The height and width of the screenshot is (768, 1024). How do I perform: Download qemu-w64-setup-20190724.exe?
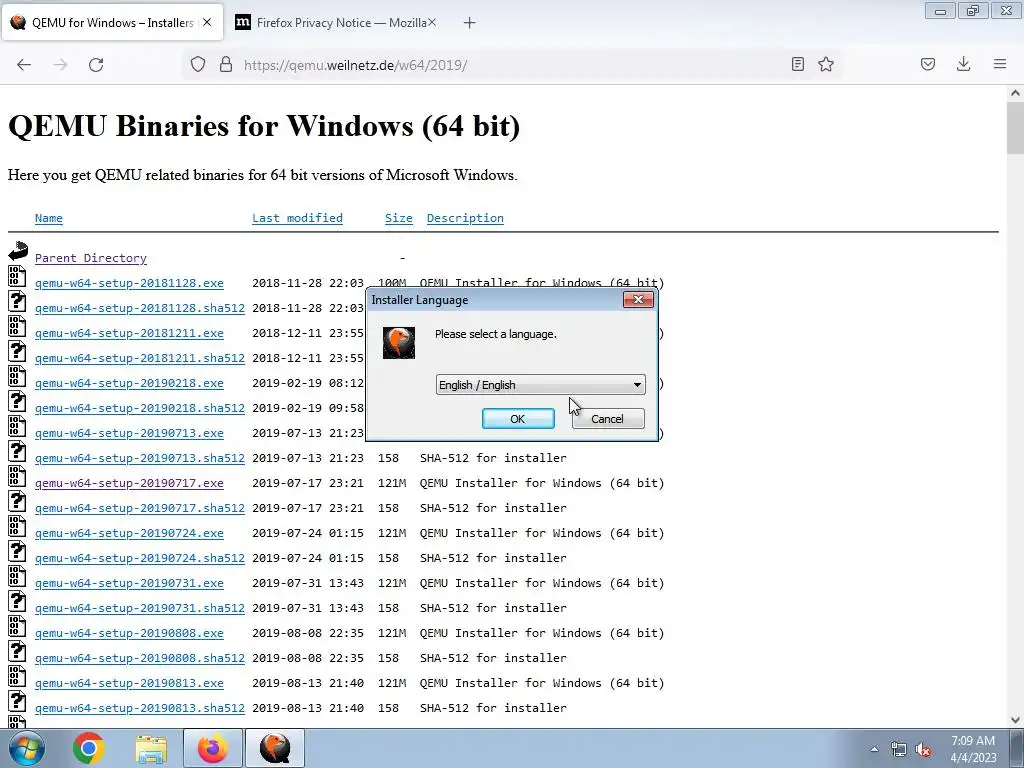click(x=129, y=533)
